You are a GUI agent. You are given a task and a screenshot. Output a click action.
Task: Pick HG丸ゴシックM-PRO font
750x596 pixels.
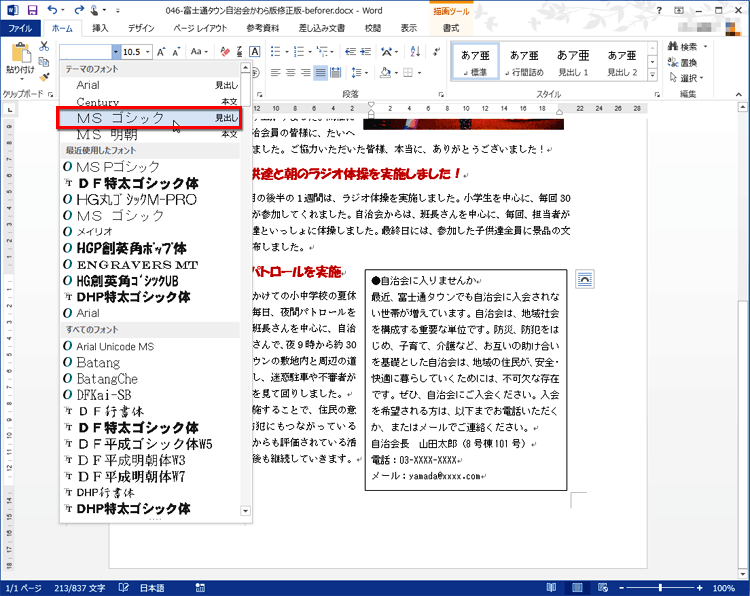click(149, 199)
